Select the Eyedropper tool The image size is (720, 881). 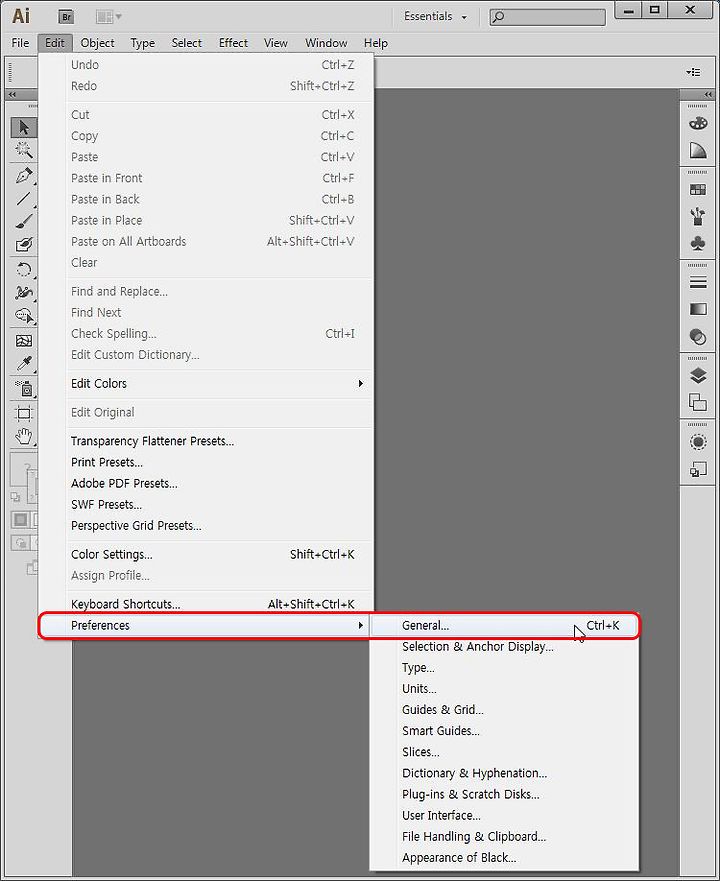click(24, 364)
